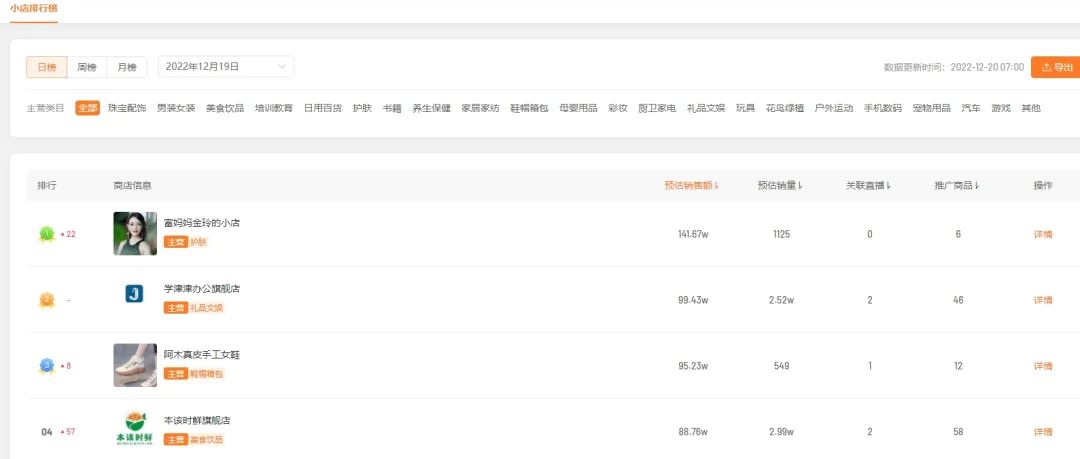Screen dimensions: 1080x459
Task: Click 鞋帽箱包 tag under 阿木真皮手工女鞋
Action: [207, 374]
